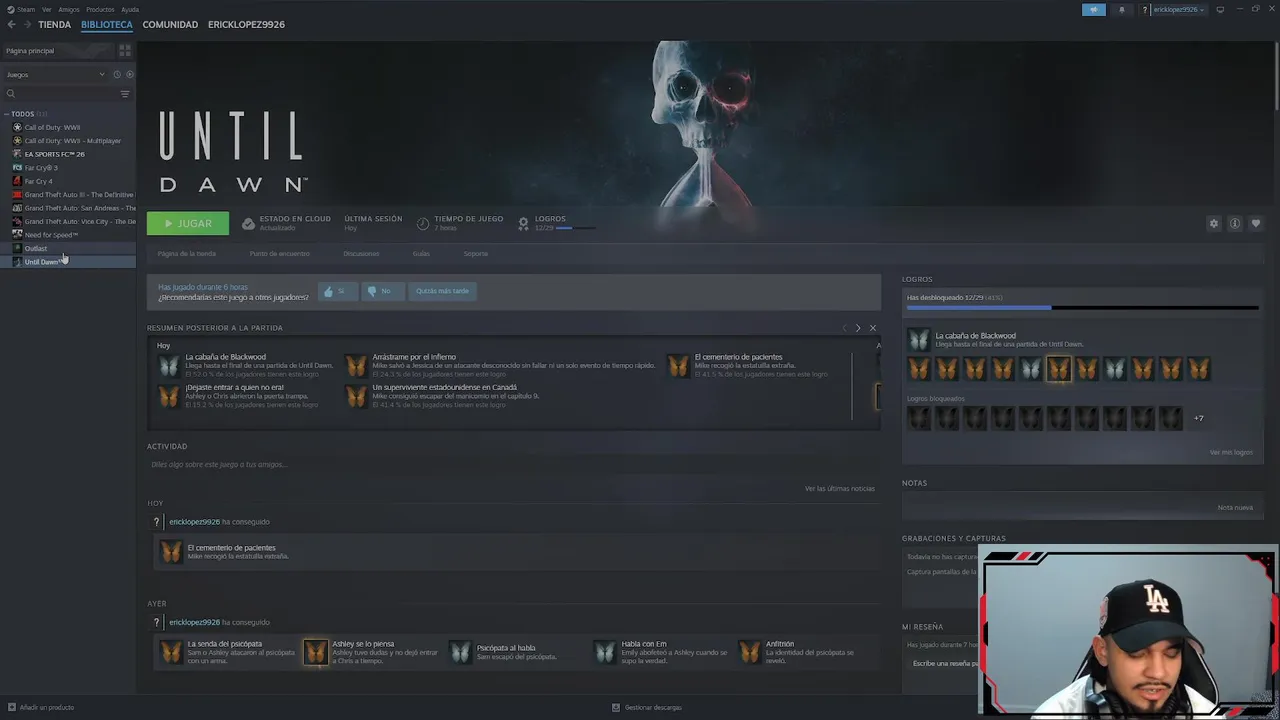Screen dimensions: 1280x720
Task: Open collections grid view icon
Action: point(125,50)
